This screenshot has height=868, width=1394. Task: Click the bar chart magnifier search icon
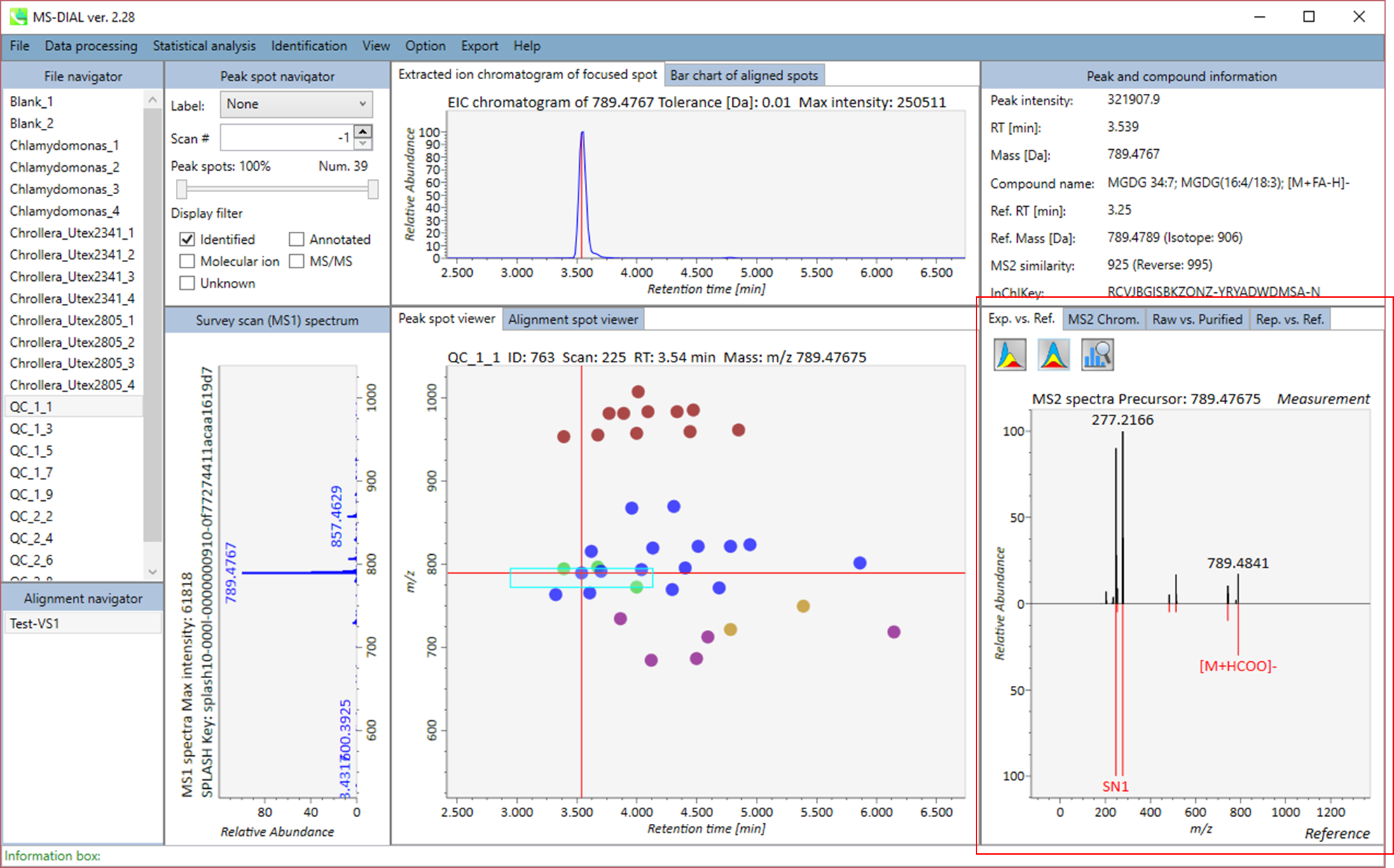coord(1098,354)
